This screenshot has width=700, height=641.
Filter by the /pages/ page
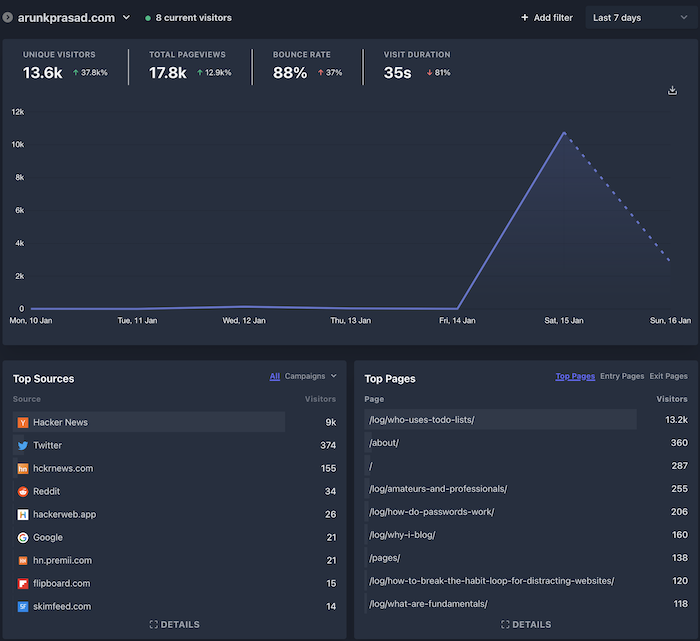(384, 558)
